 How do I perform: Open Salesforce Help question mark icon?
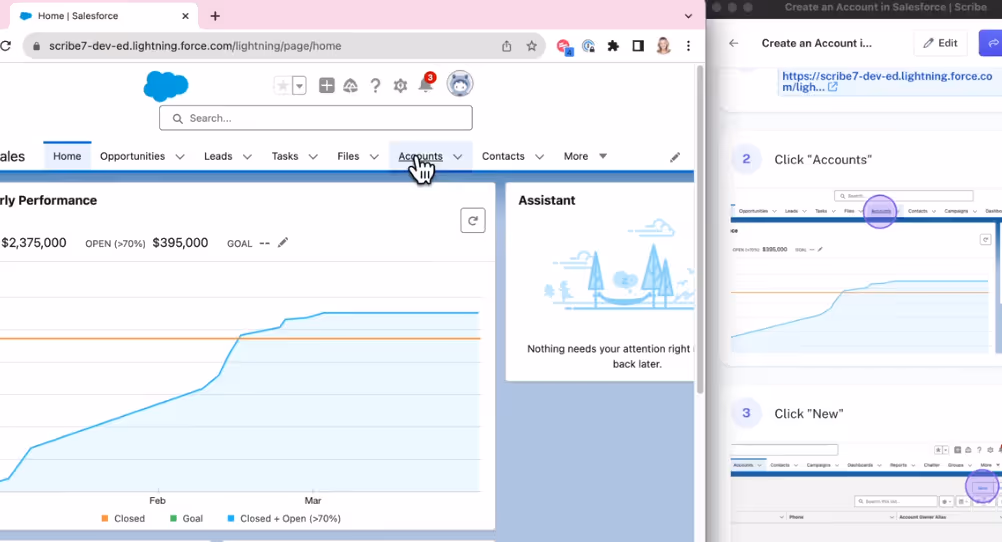[x=375, y=85]
